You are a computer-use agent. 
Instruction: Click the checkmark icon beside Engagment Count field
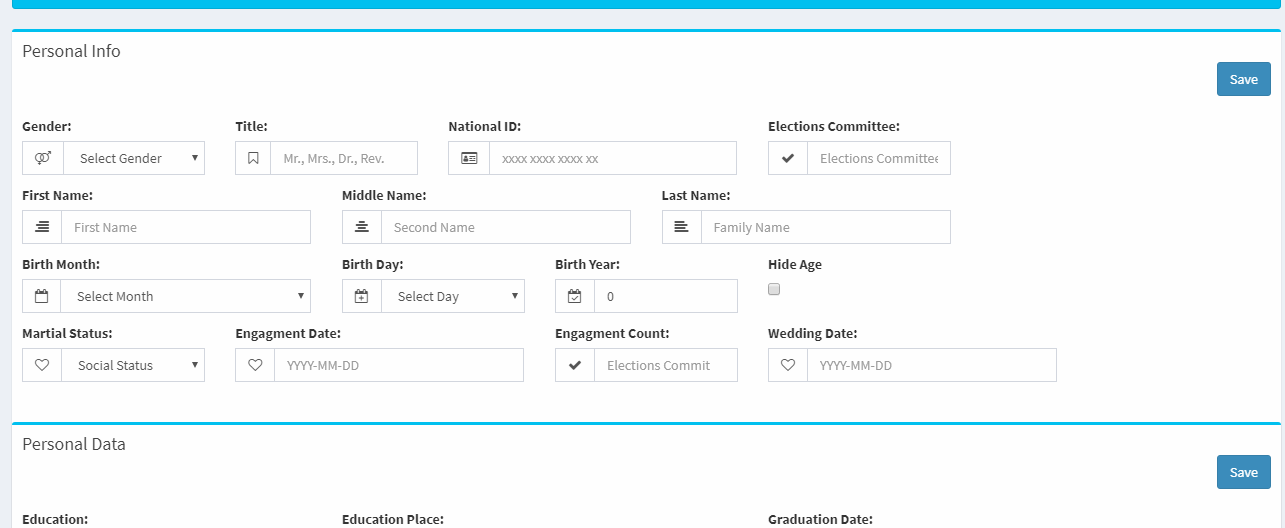[x=575, y=365]
